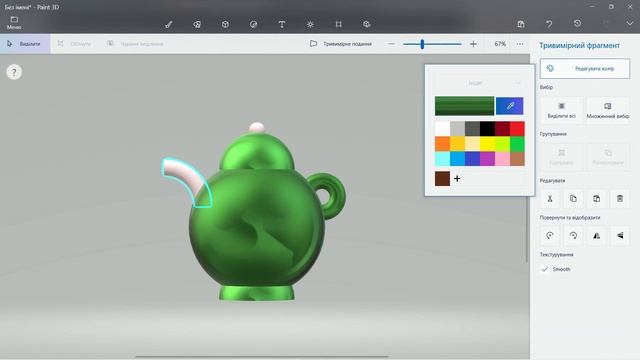Pick the black color swatch
Image resolution: width=640 pixels, height=360 pixels.
[487, 129]
